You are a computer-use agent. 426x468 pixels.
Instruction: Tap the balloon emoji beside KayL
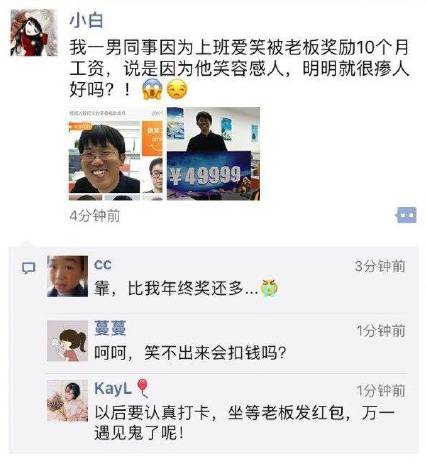click(x=143, y=388)
